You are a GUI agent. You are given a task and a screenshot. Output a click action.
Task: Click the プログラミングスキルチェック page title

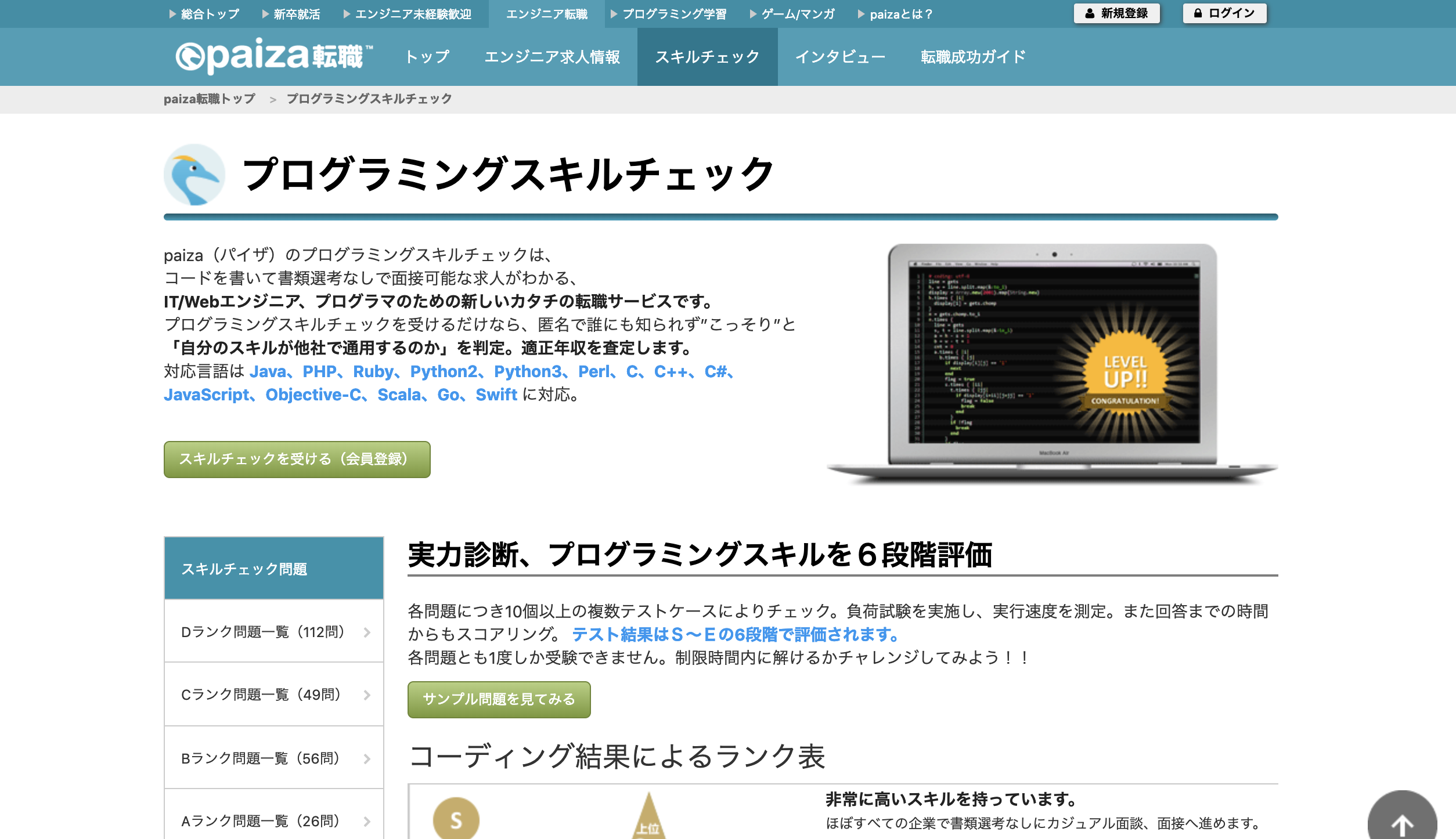pyautogui.click(x=508, y=174)
